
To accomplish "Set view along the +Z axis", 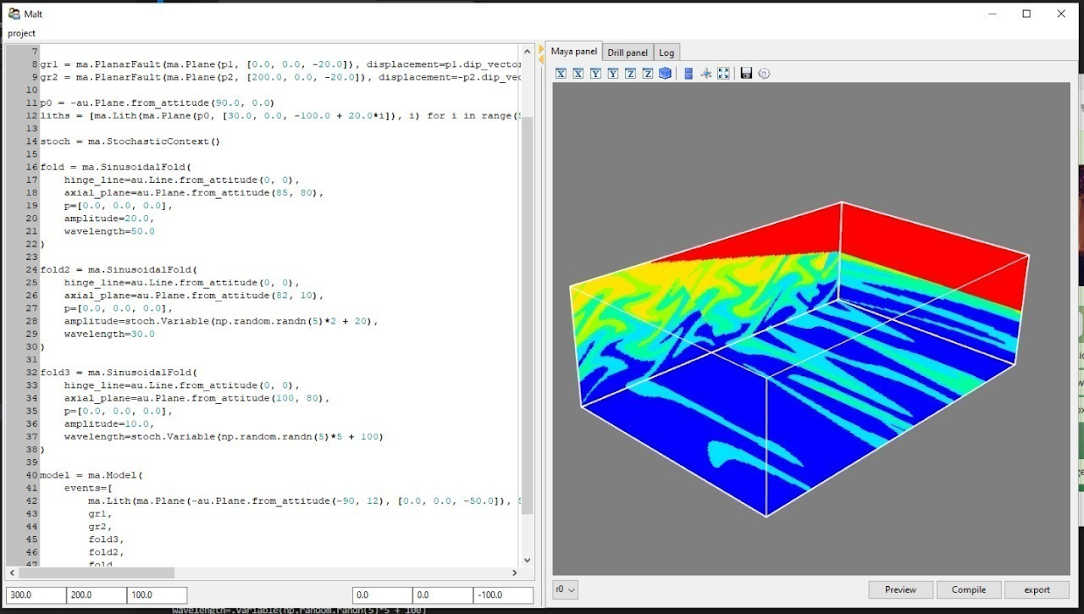I will coord(647,73).
